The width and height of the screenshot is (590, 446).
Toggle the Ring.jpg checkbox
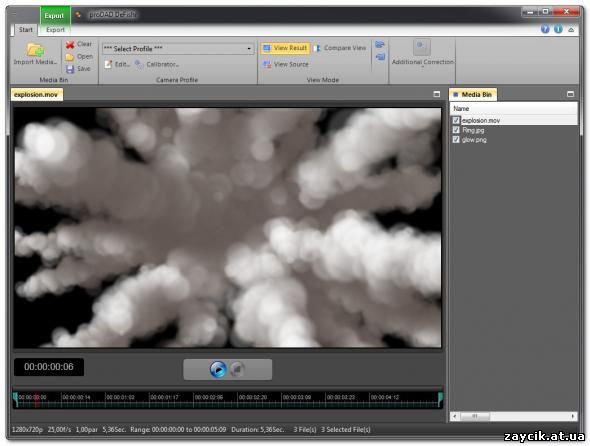coord(456,130)
